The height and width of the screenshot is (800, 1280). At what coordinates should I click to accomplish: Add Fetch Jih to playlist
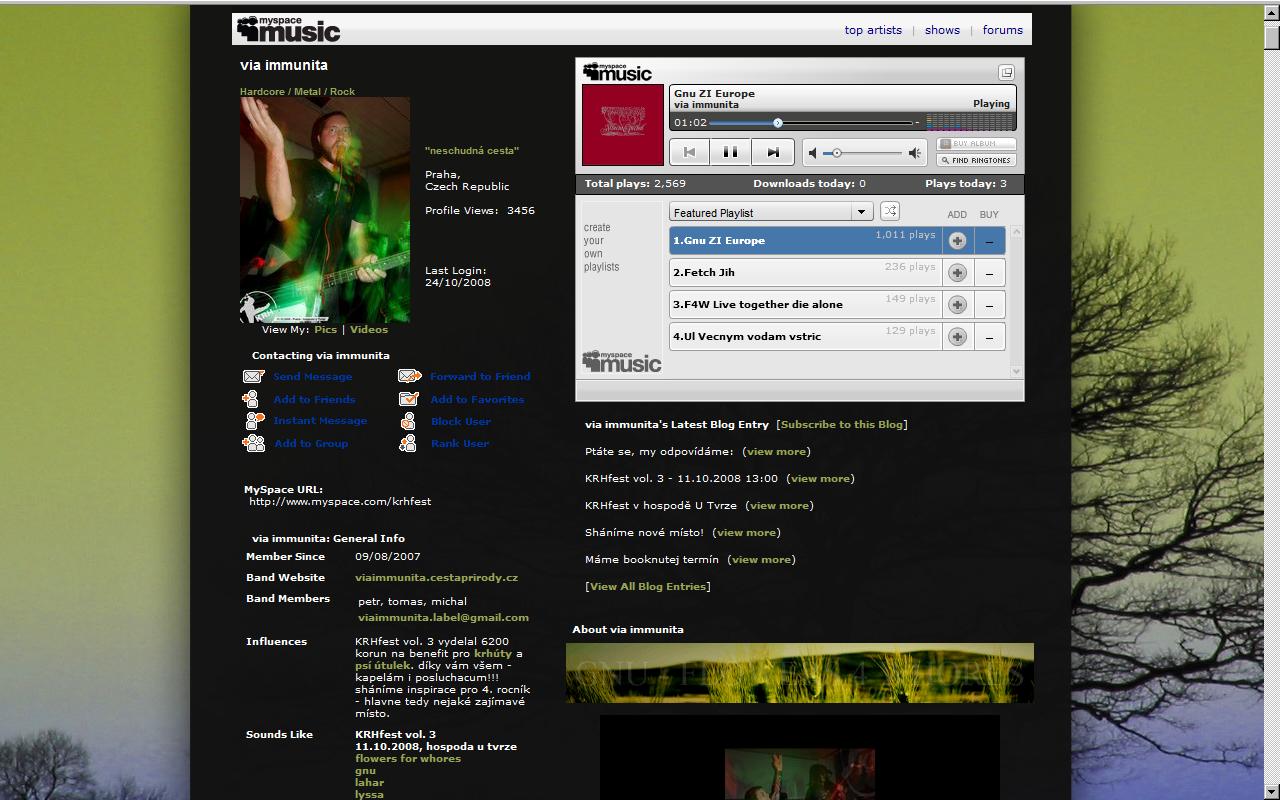(957, 273)
